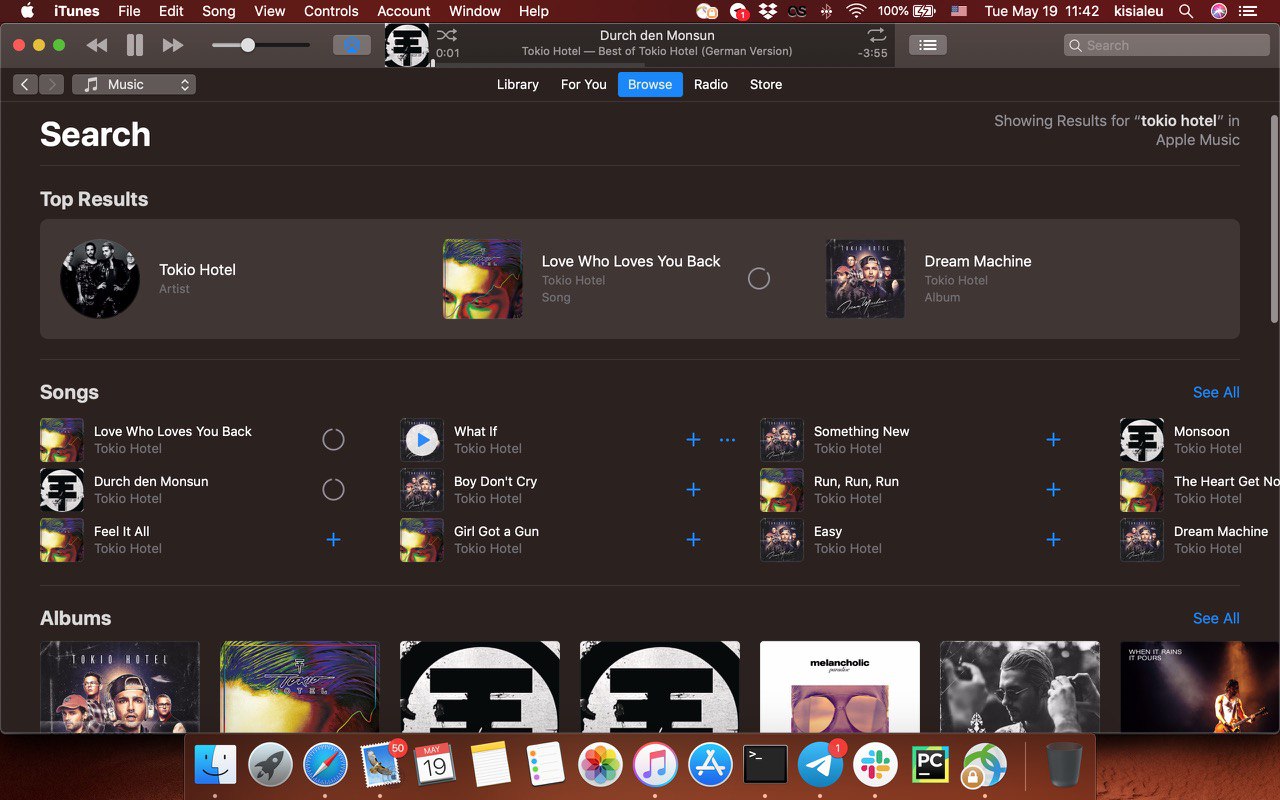Image resolution: width=1280 pixels, height=800 pixels.
Task: Open the Wi-Fi status menu
Action: 856,11
